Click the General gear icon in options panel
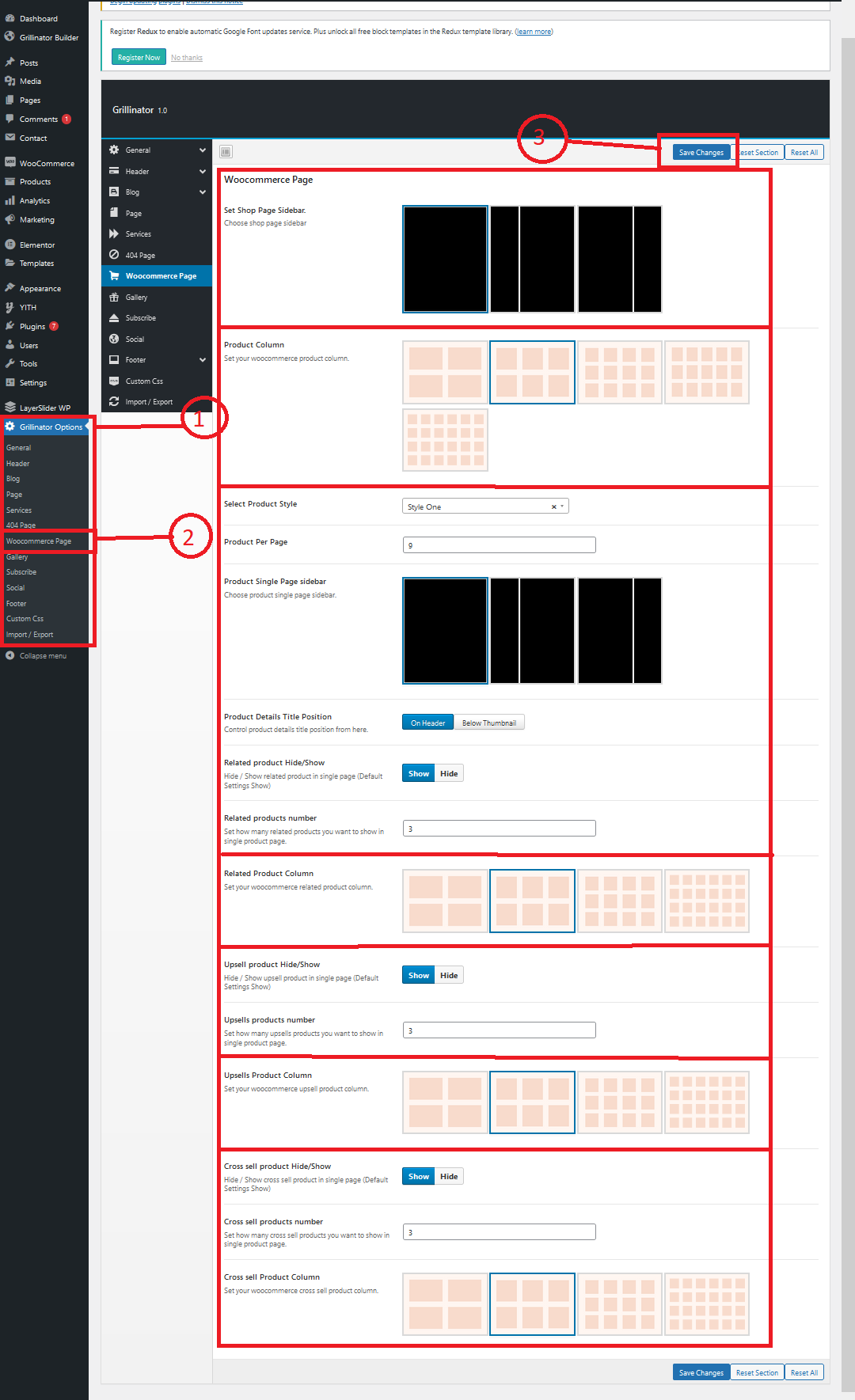Screen dimensions: 855x1400 pyautogui.click(x=114, y=150)
